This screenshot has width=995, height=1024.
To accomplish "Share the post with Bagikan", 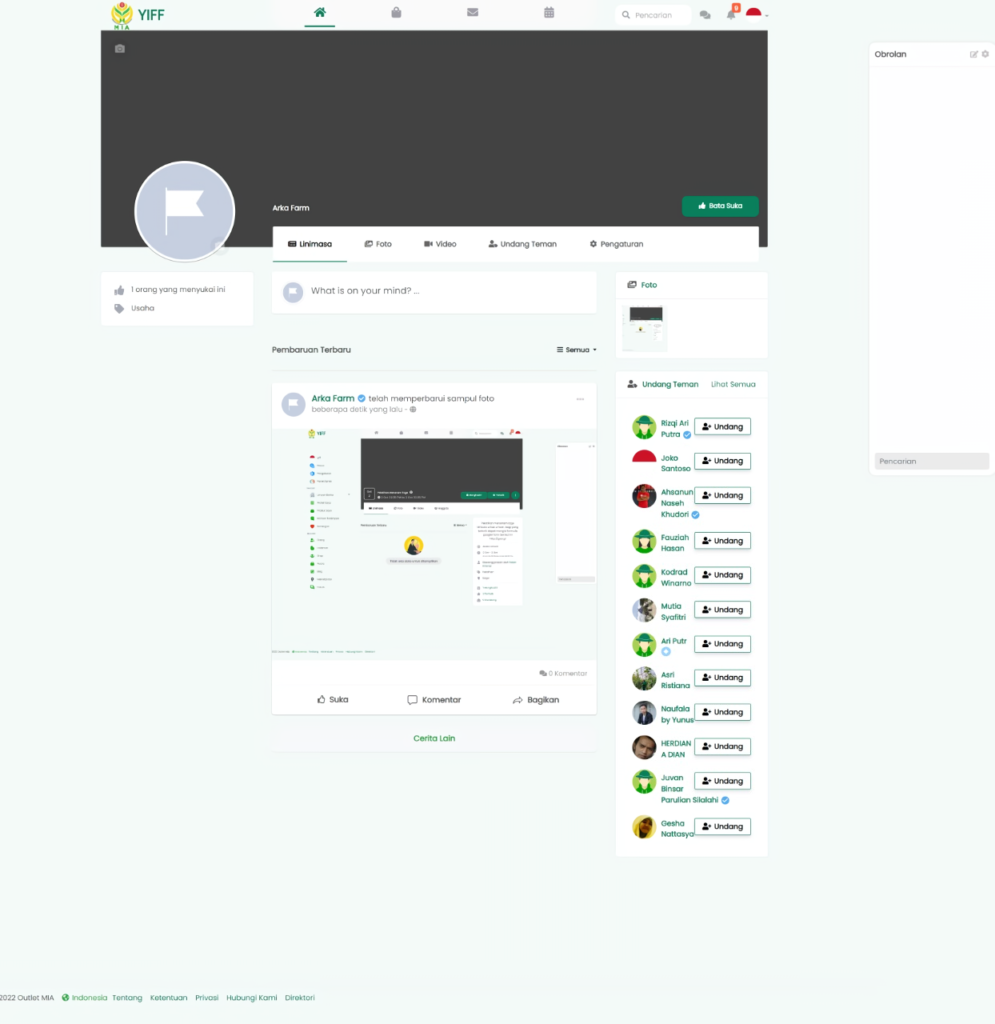I will [x=535, y=699].
